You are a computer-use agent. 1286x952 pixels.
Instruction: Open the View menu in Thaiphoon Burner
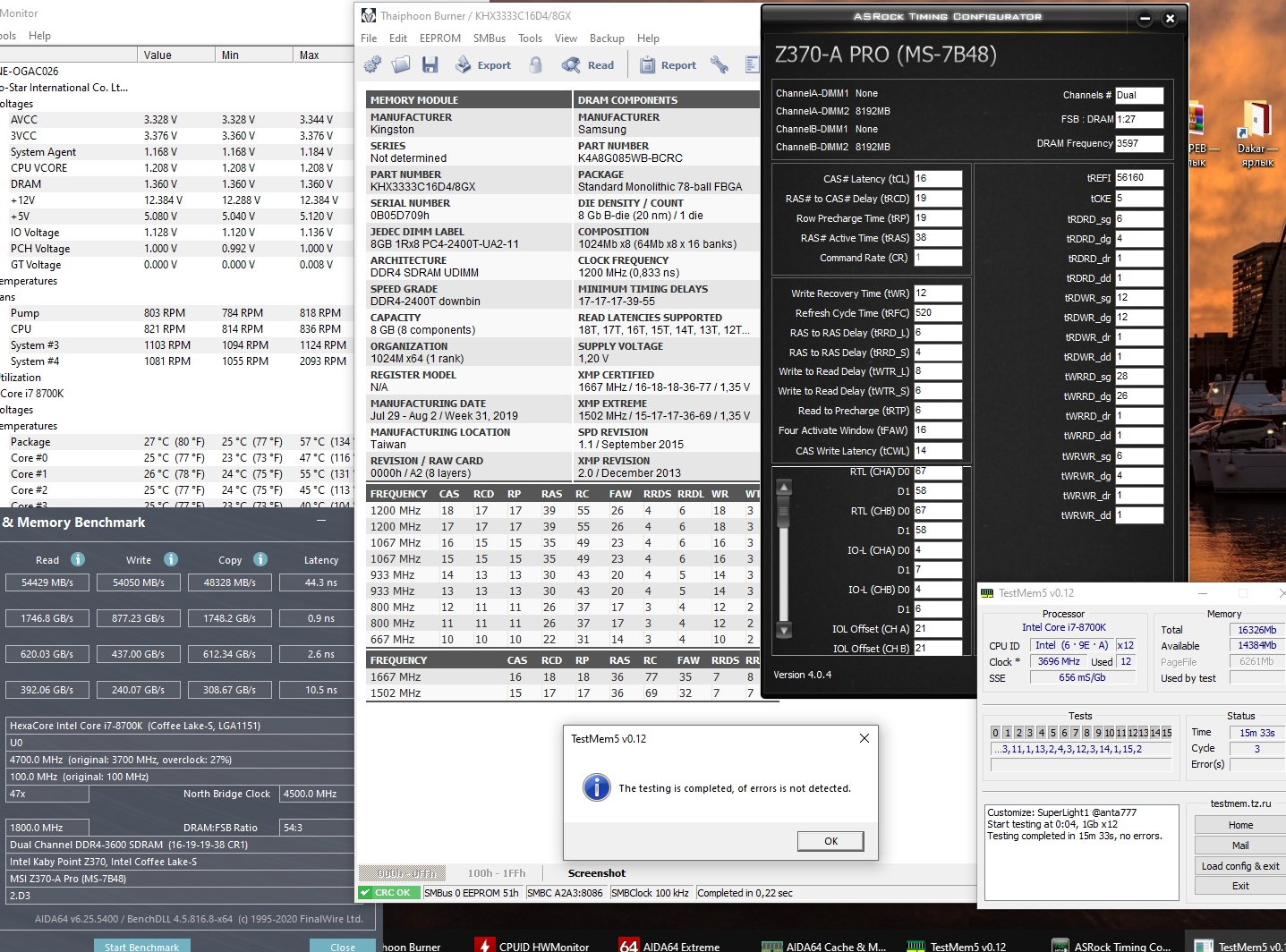(x=566, y=38)
